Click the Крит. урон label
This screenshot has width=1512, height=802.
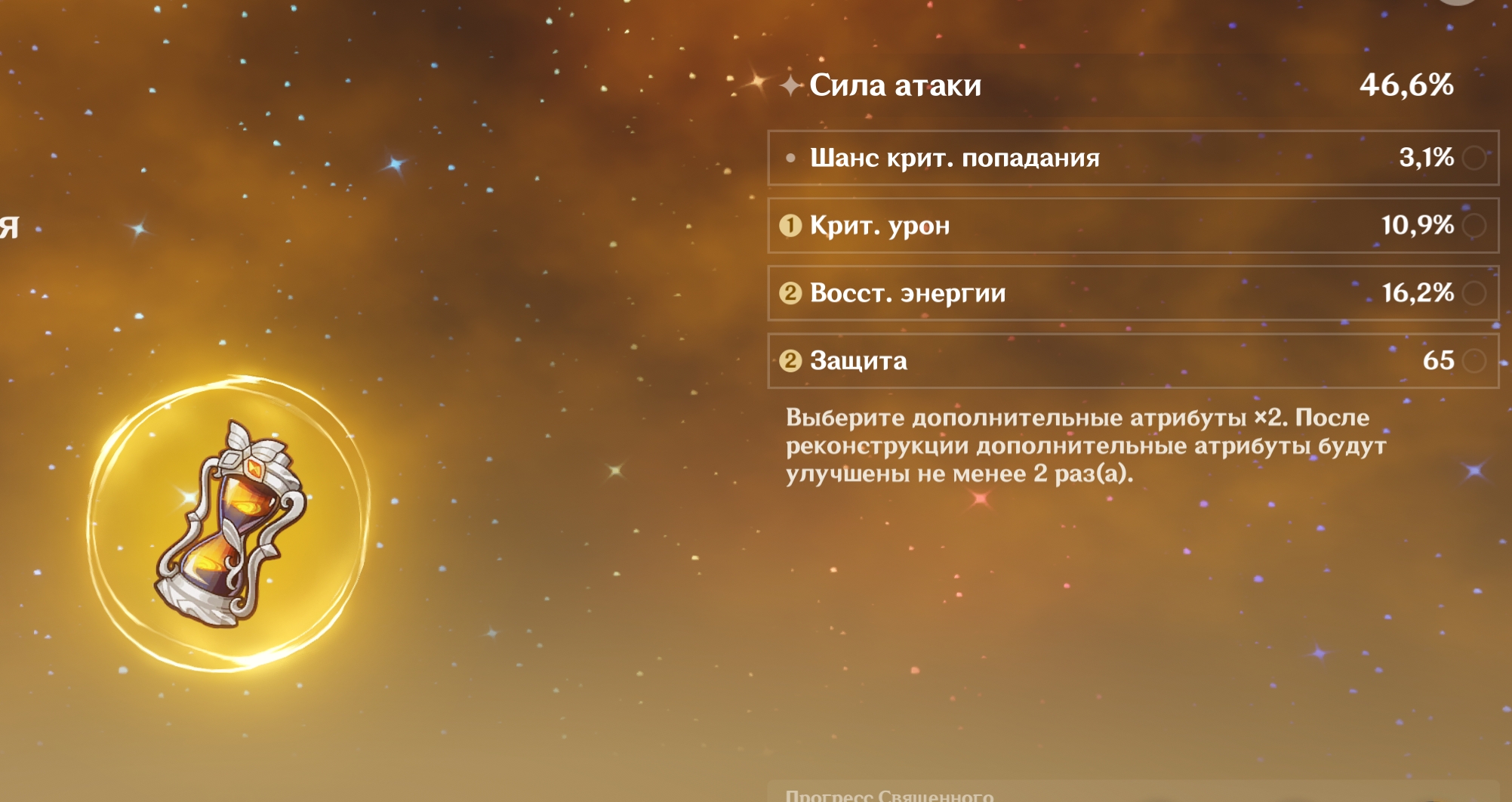point(879,226)
